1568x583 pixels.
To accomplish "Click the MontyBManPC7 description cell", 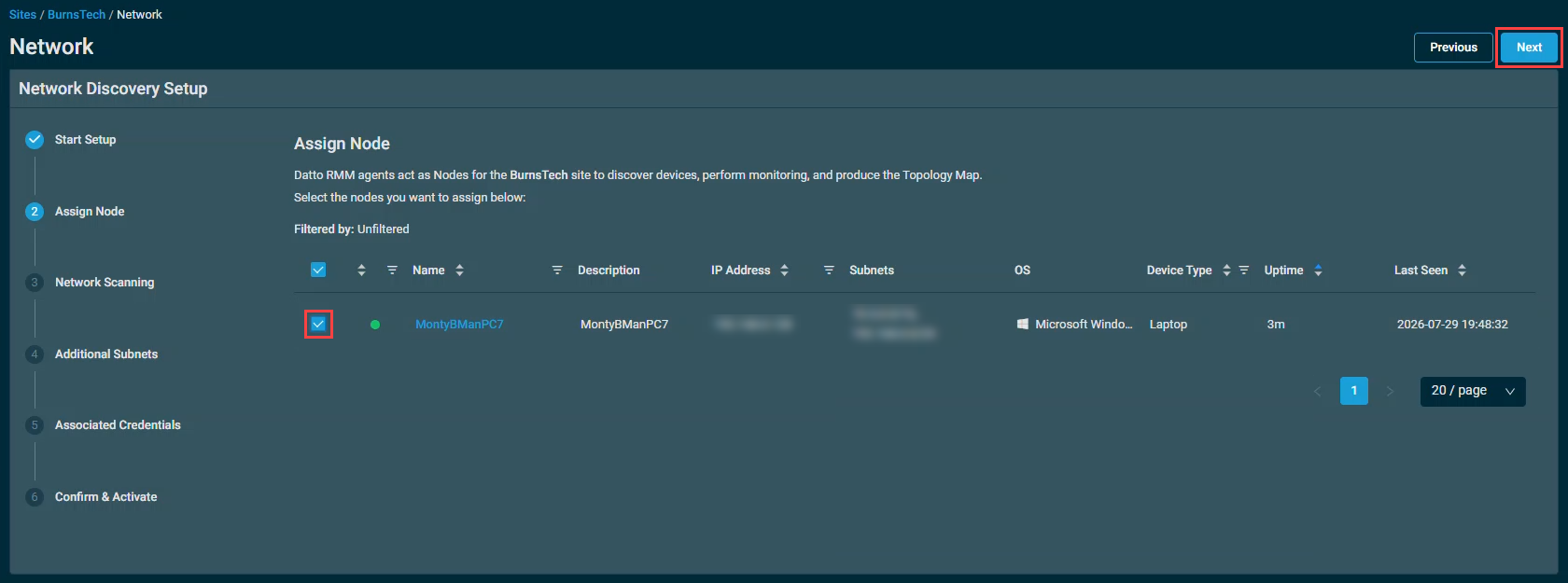I will 624,325.
